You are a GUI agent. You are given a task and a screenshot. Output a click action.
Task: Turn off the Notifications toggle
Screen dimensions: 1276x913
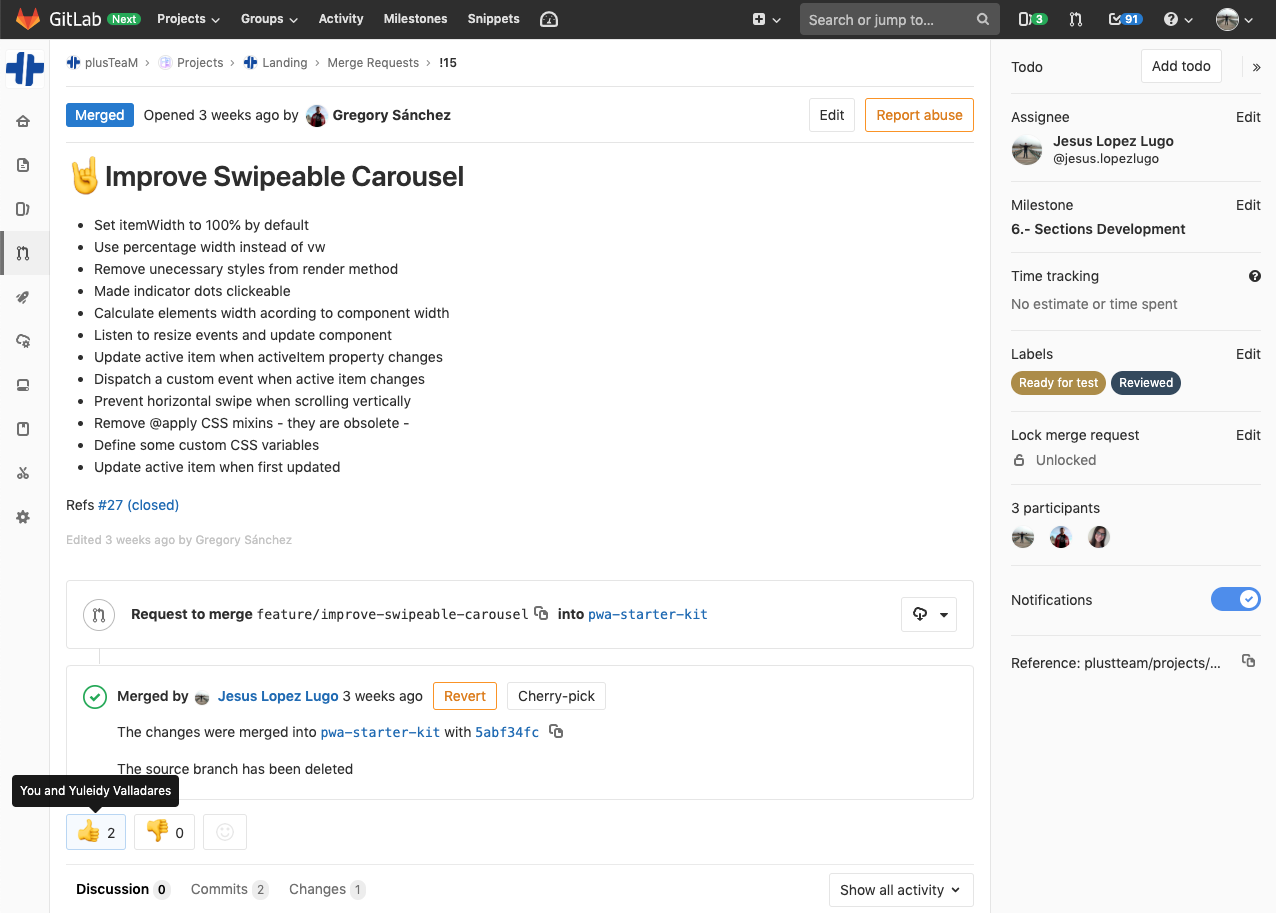1236,599
